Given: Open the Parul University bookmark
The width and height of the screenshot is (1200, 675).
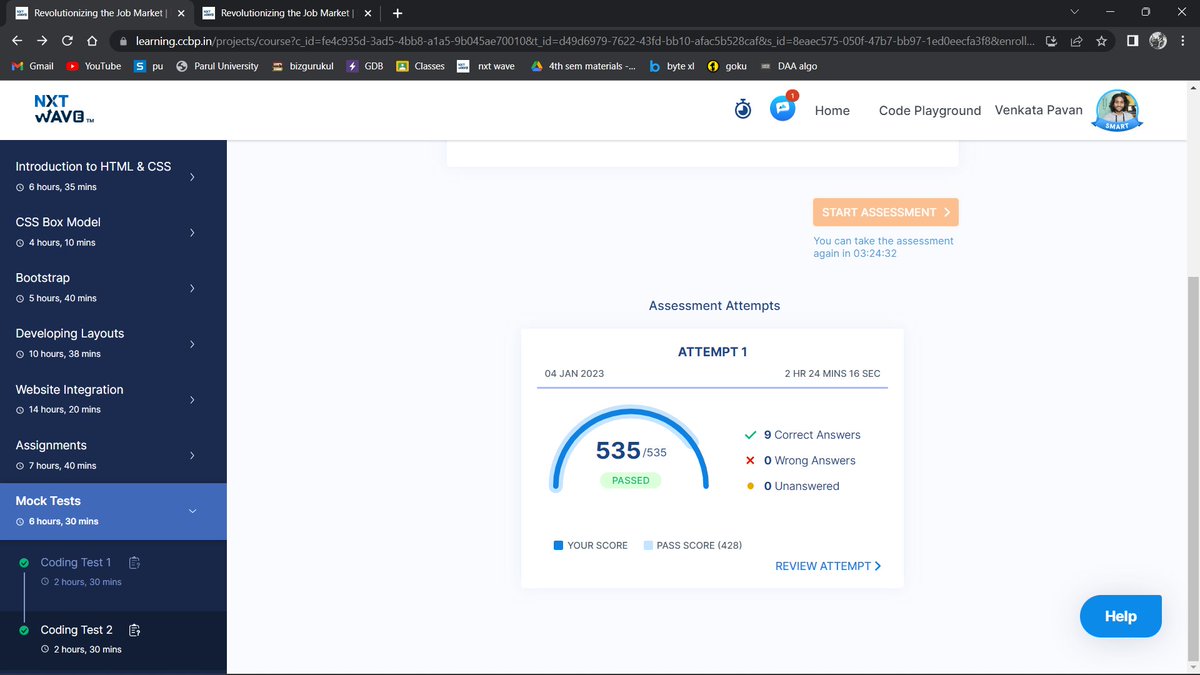Looking at the screenshot, I should (217, 66).
